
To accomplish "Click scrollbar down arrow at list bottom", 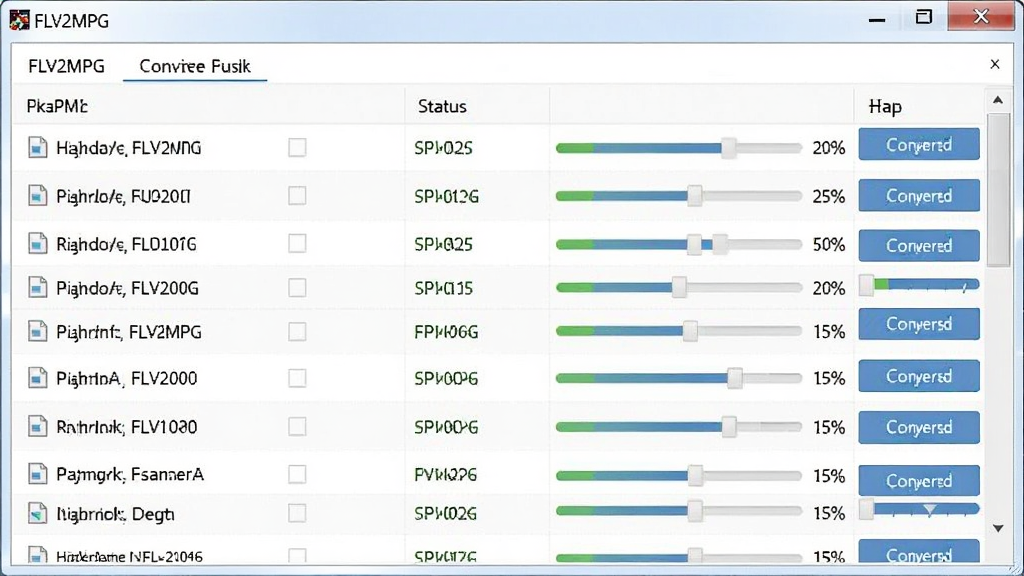I will click(998, 528).
